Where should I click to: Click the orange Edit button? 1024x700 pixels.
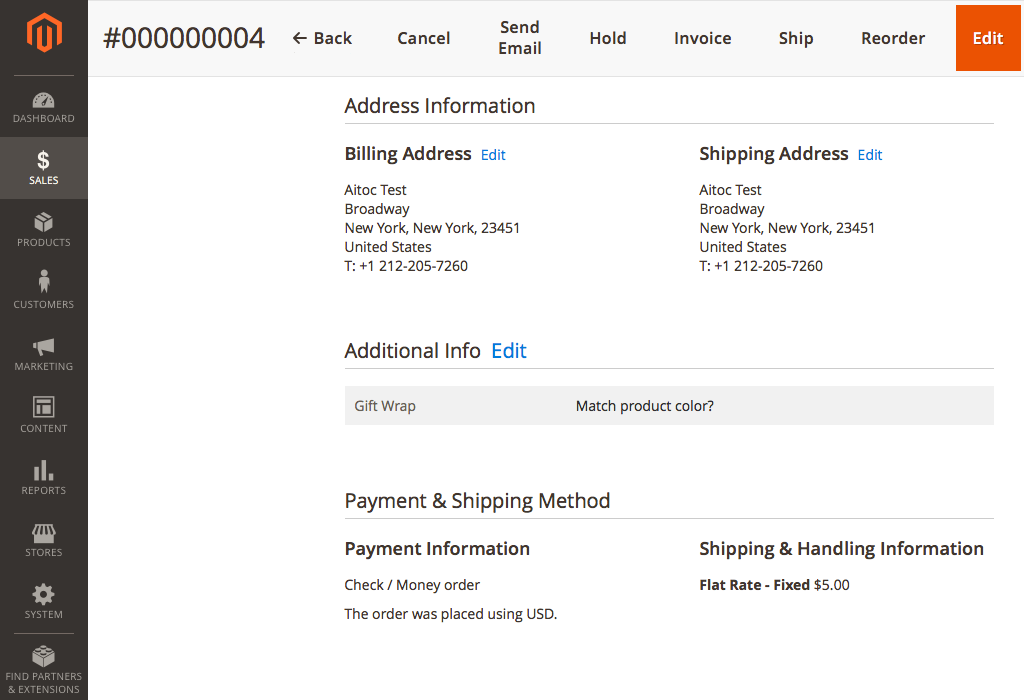tap(988, 38)
